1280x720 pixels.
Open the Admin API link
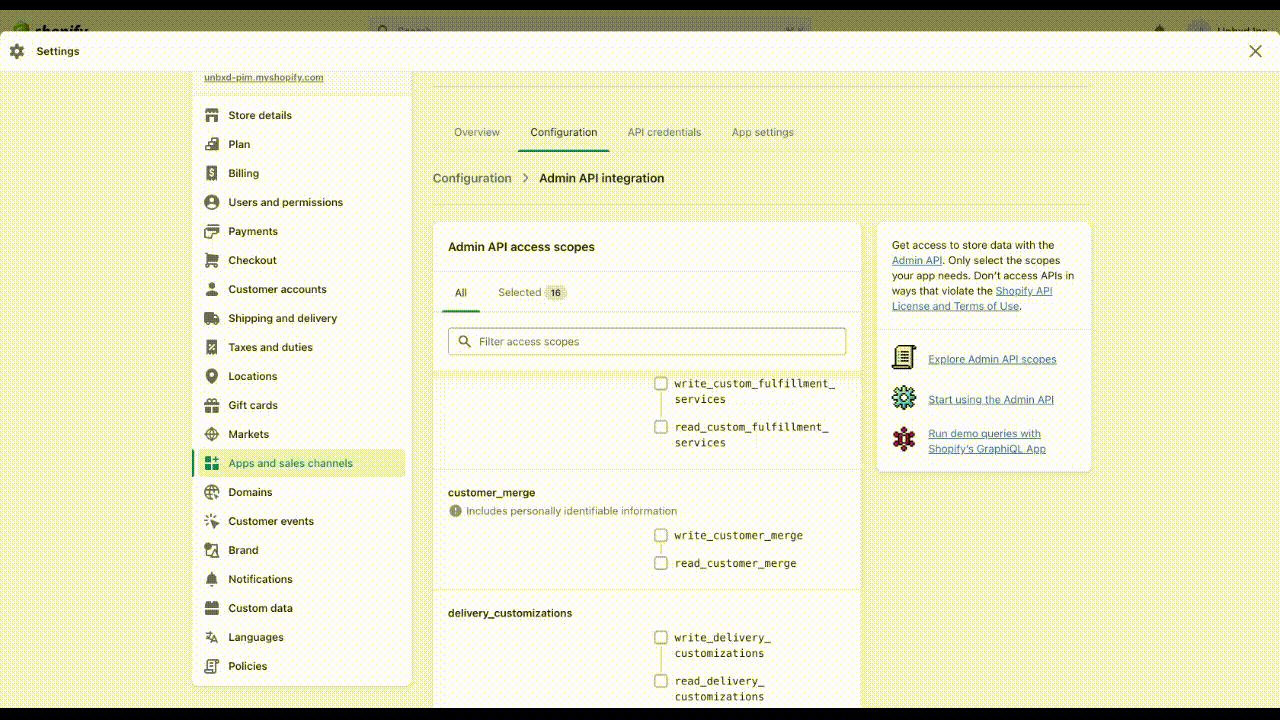(x=917, y=260)
